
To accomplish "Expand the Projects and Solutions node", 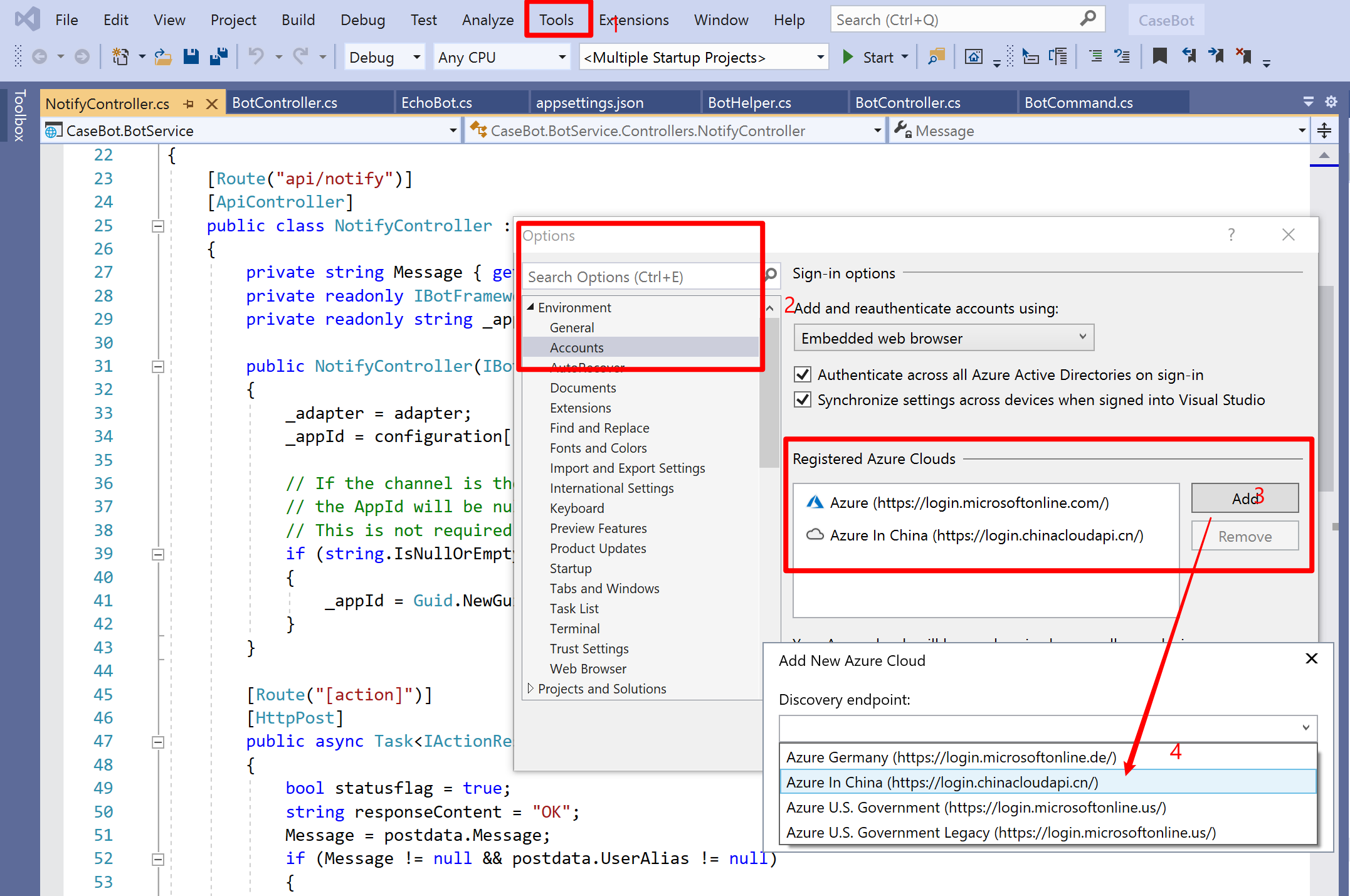I will click(x=530, y=688).
